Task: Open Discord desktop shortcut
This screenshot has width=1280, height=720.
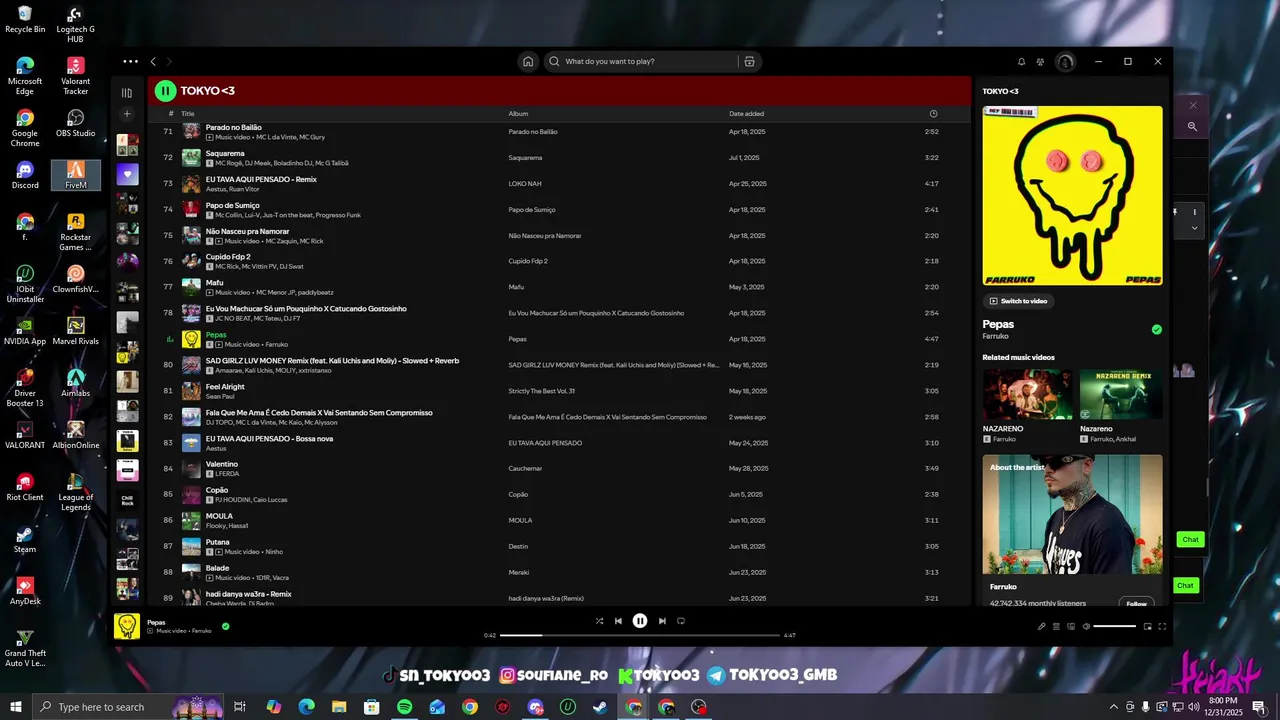Action: (25, 174)
